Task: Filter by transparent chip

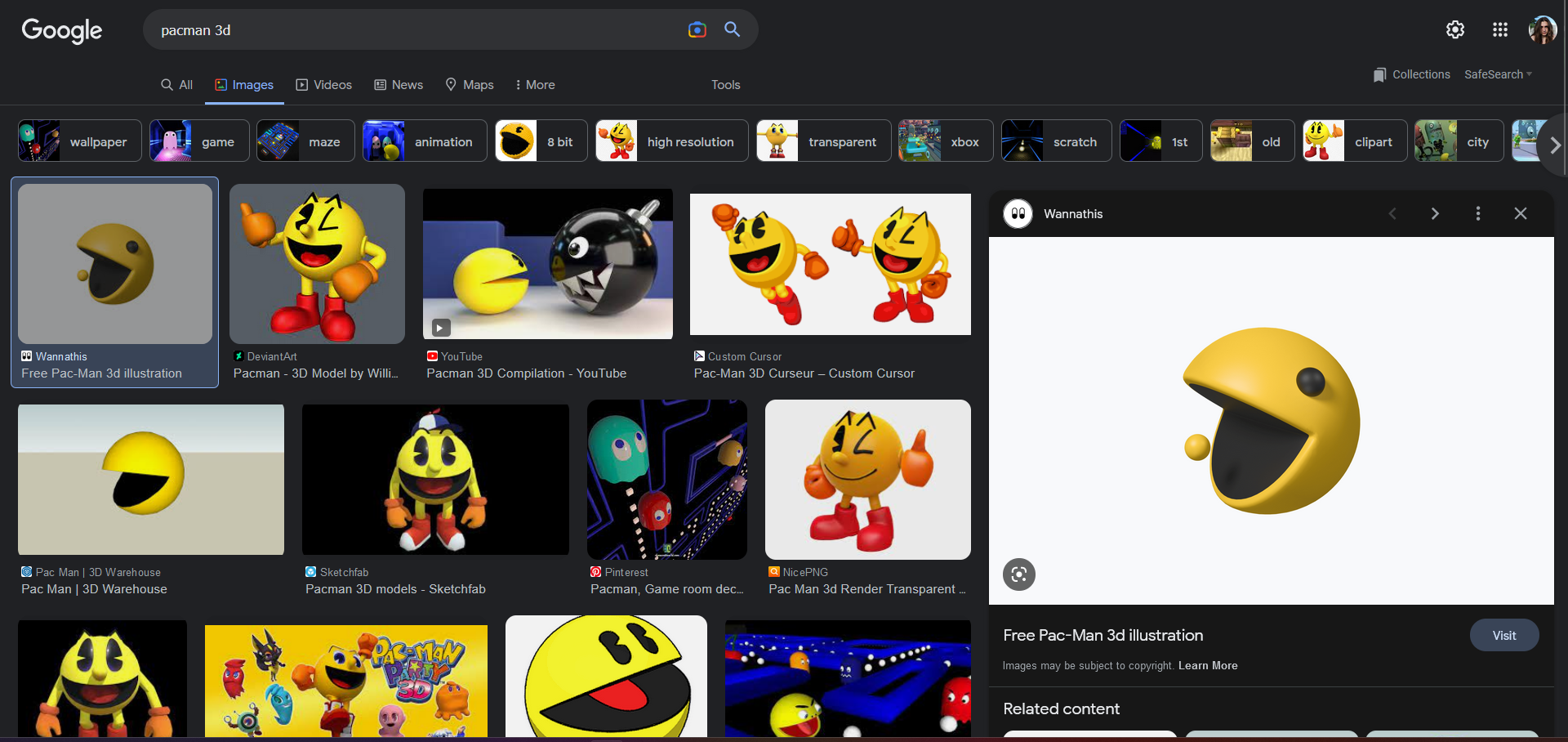Action: point(824,141)
